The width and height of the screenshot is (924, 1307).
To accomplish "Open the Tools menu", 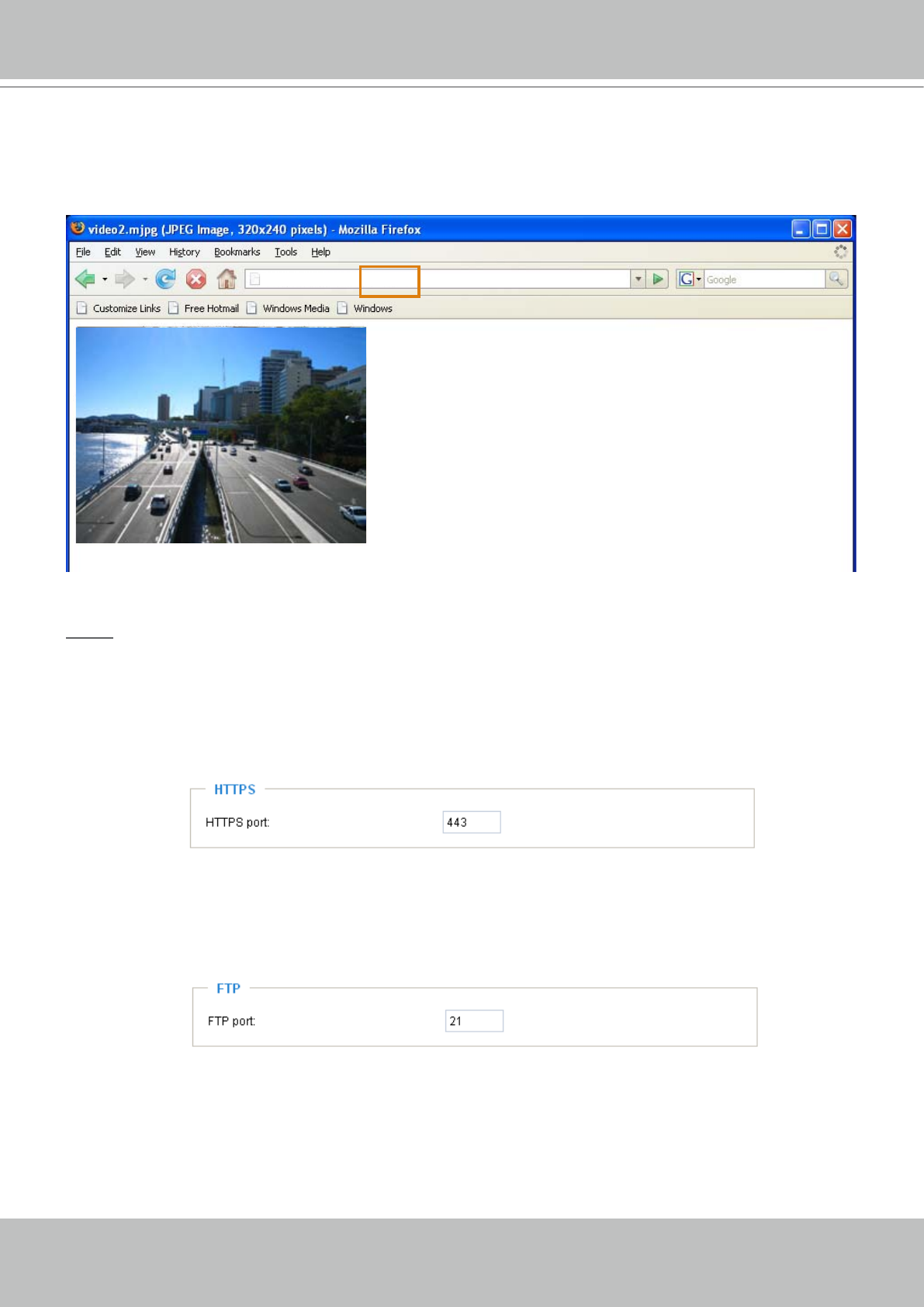I will pyautogui.click(x=286, y=252).
